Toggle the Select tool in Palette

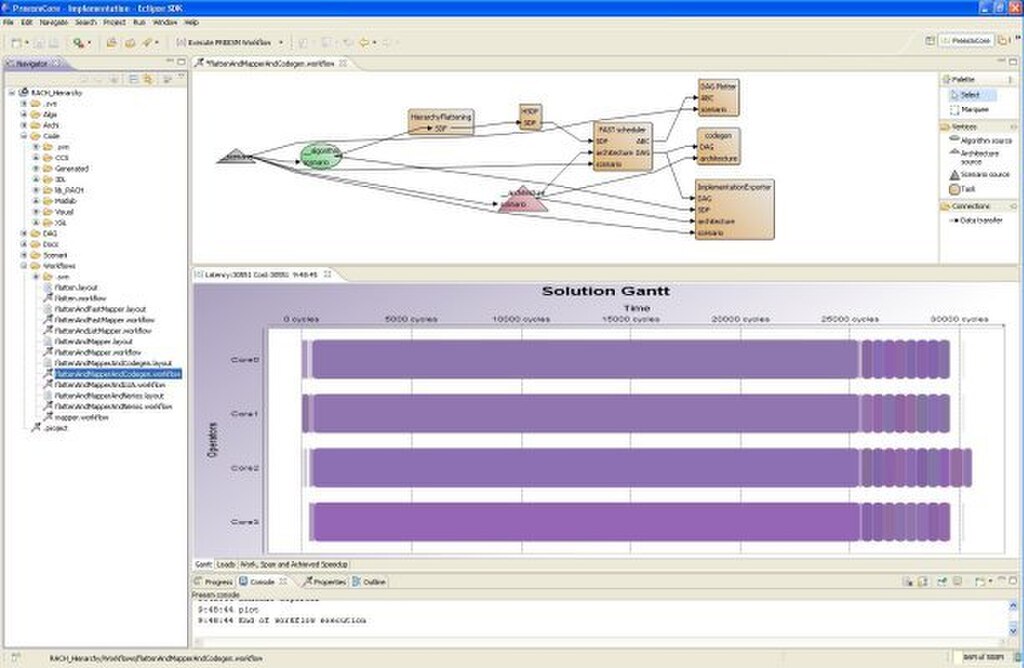coord(968,94)
